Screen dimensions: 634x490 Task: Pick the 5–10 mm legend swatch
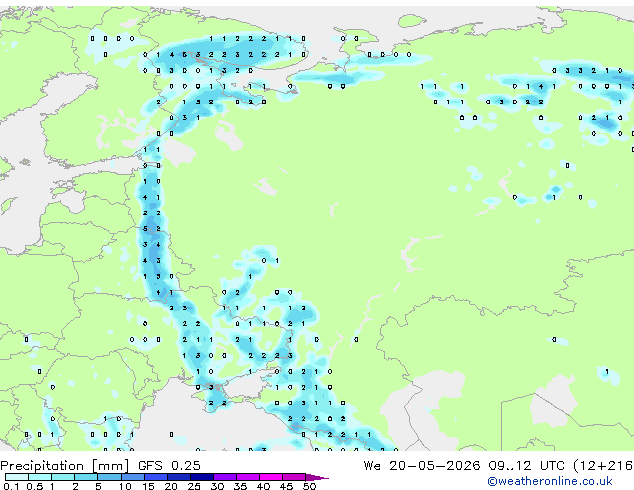pos(109,477)
